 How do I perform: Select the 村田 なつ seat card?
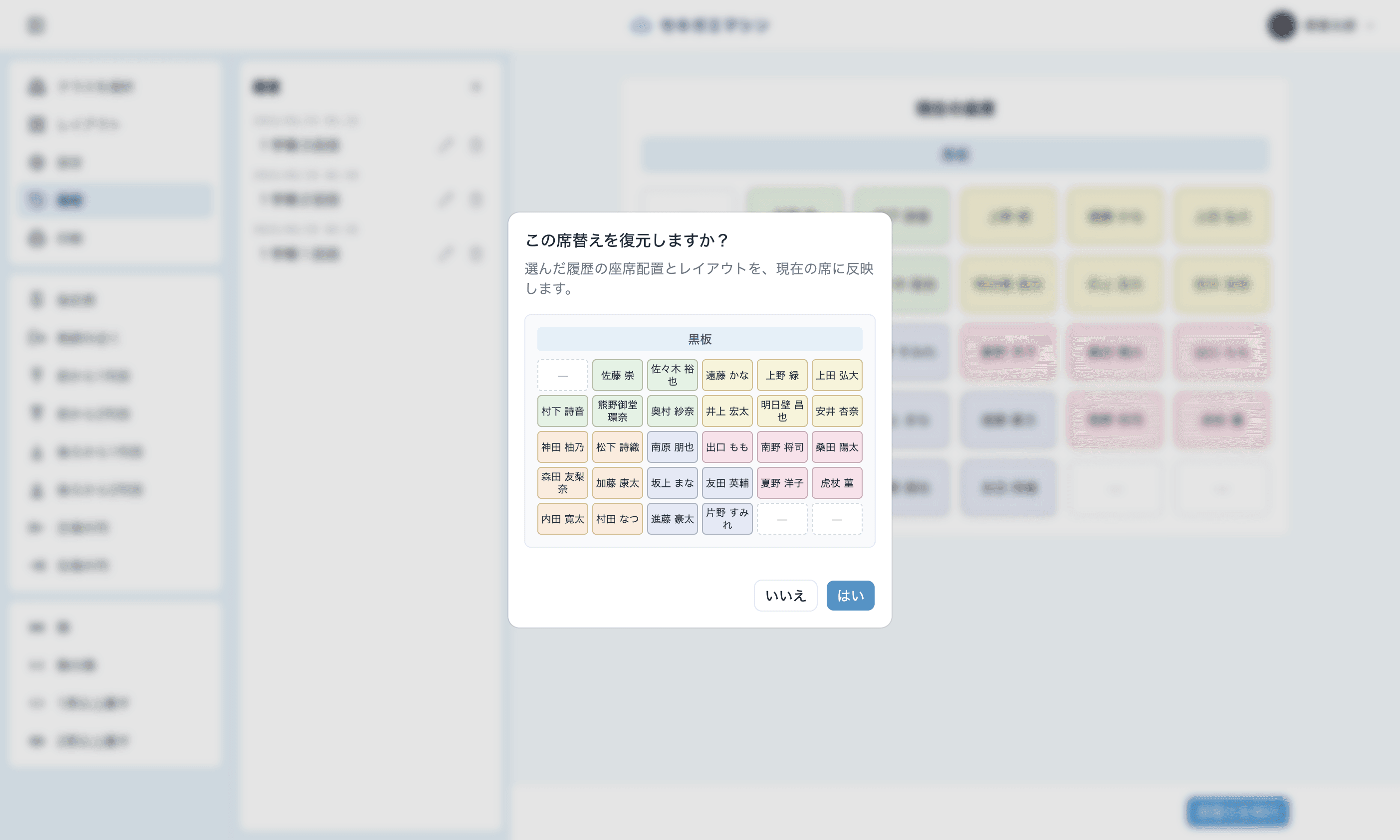[617, 518]
